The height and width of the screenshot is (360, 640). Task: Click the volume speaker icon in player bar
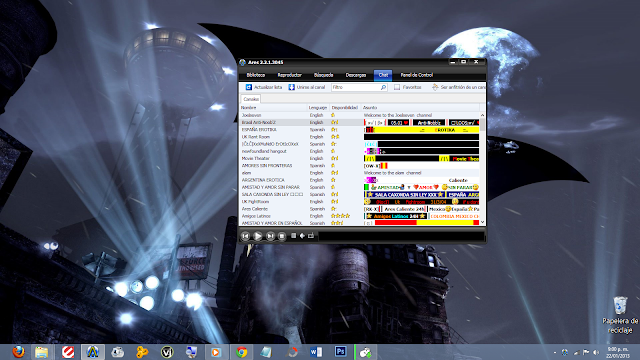point(302,236)
